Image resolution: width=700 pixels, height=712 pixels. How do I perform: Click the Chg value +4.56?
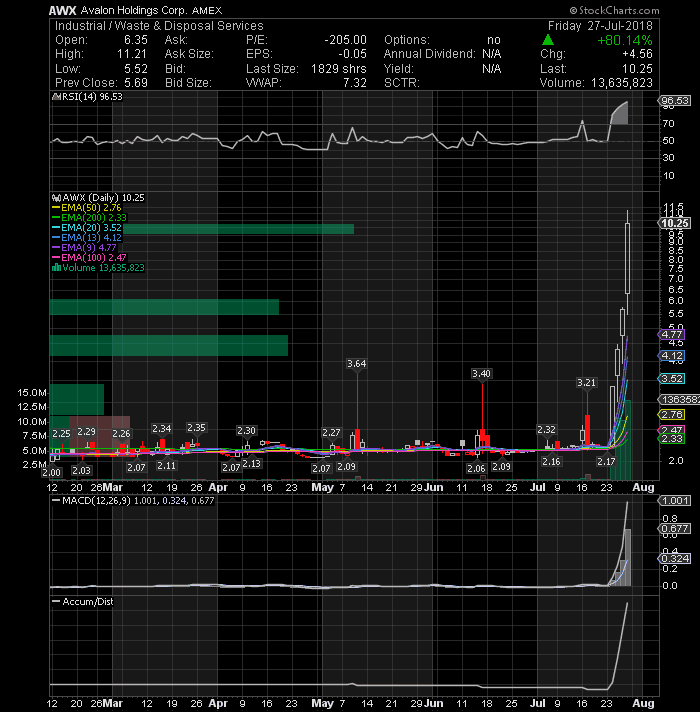[x=638, y=54]
